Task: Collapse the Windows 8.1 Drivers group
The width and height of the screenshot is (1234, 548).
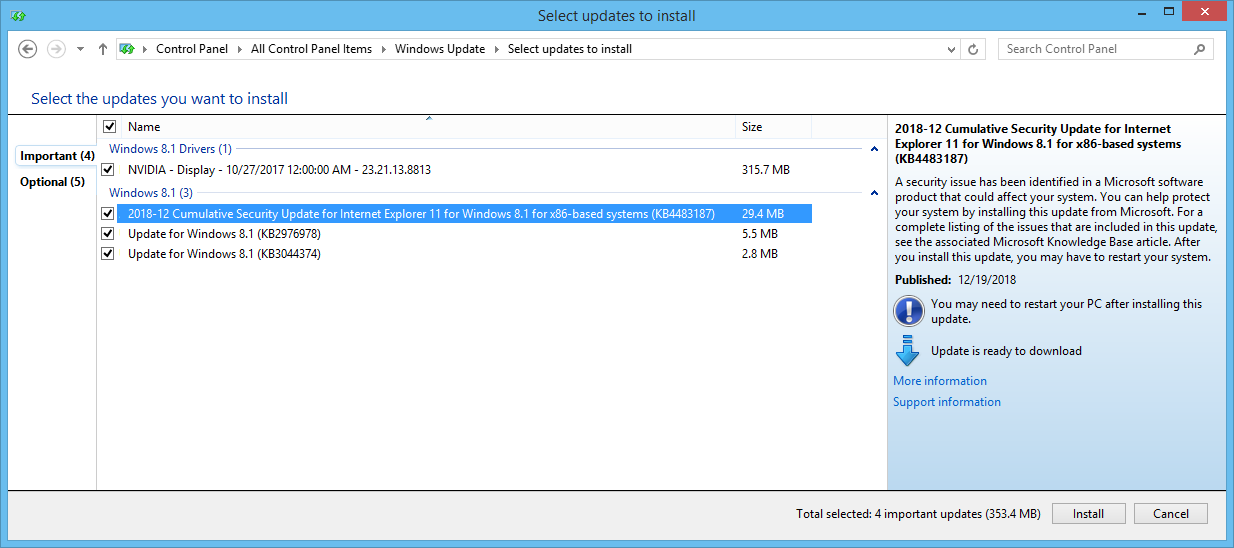Action: tap(874, 149)
